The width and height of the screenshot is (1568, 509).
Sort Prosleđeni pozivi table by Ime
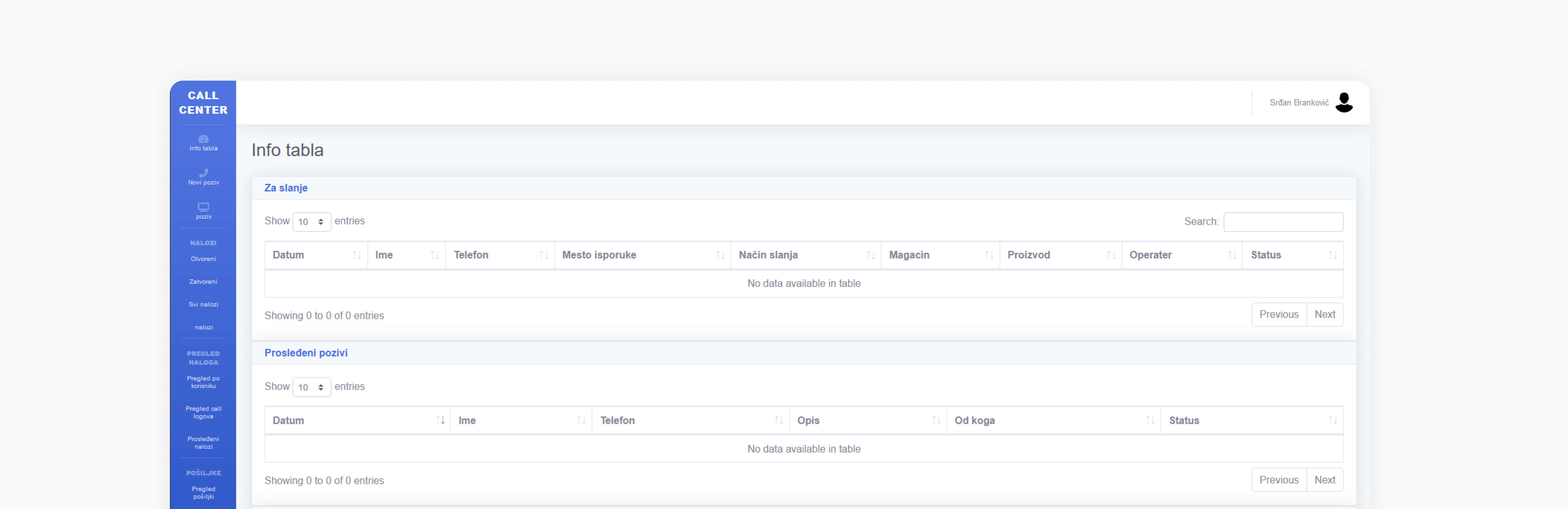pyautogui.click(x=521, y=421)
